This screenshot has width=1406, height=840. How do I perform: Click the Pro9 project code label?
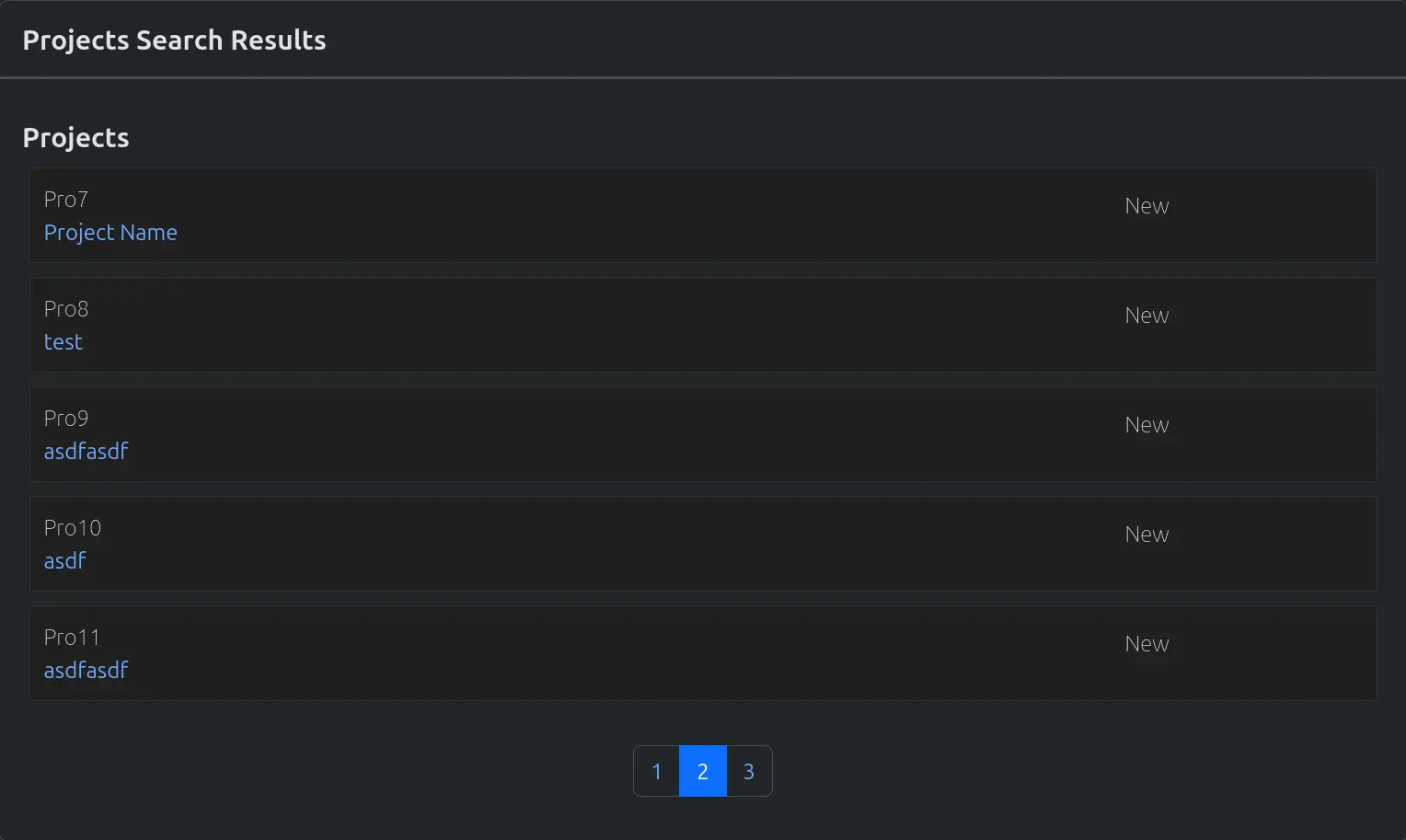[x=66, y=419]
